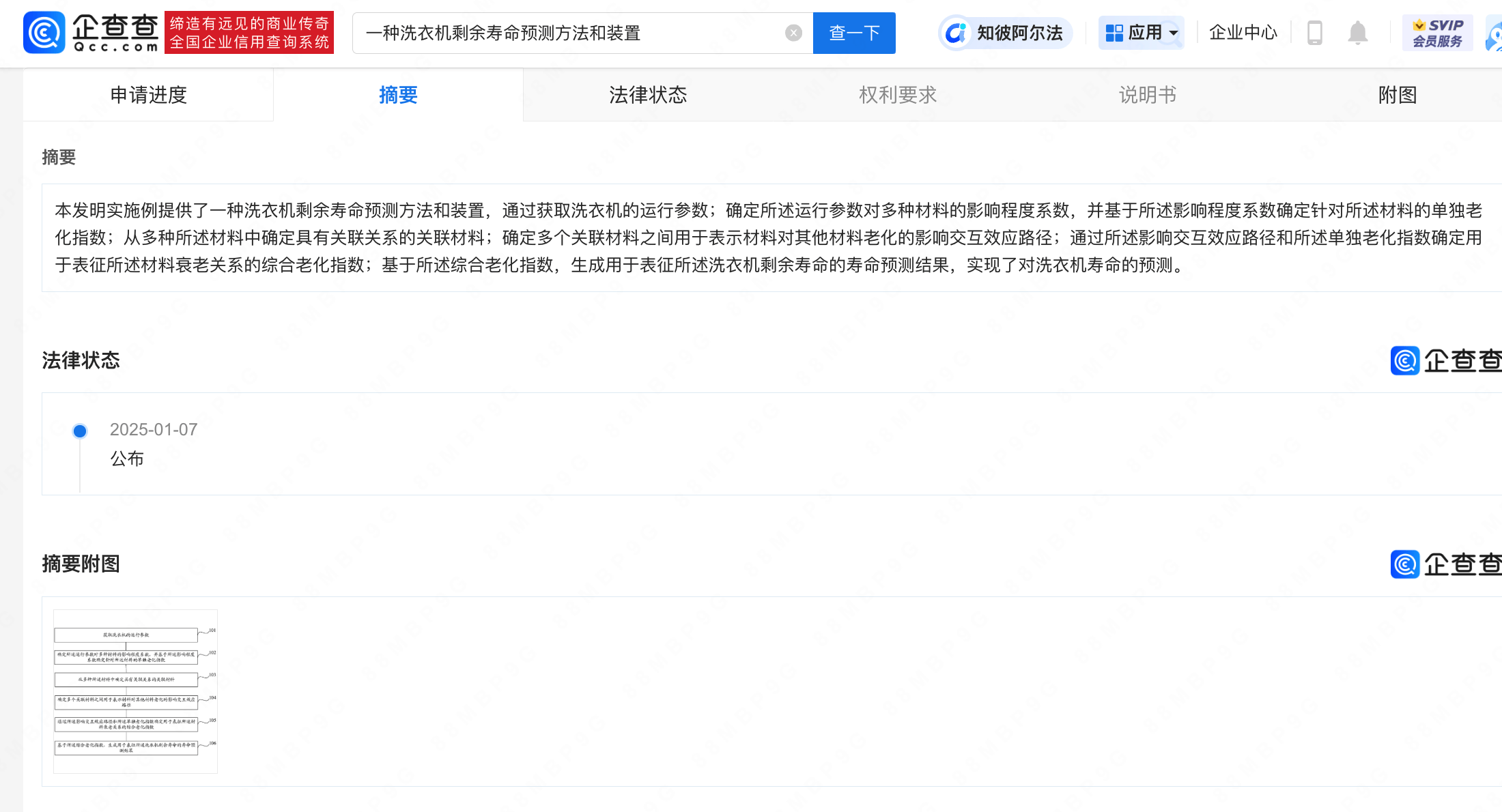
Task: Open the notifications bell
Action: coord(1357,33)
